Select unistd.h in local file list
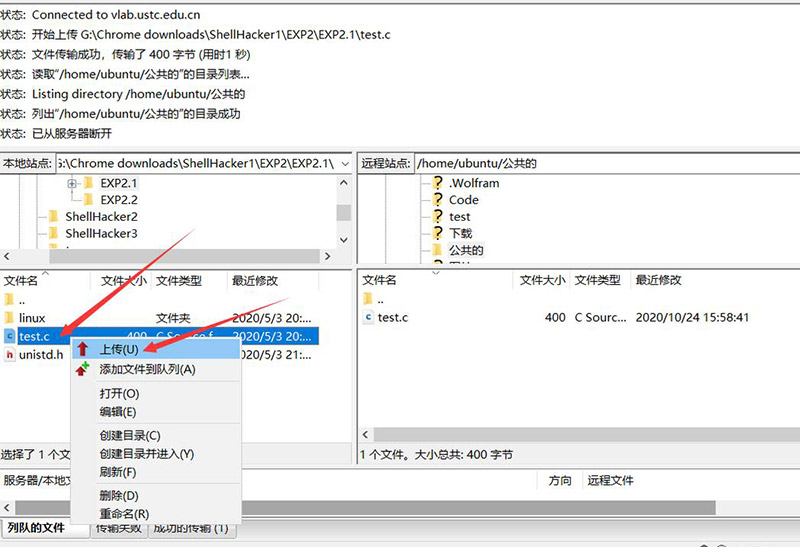Image resolution: width=800 pixels, height=547 pixels. [41, 355]
